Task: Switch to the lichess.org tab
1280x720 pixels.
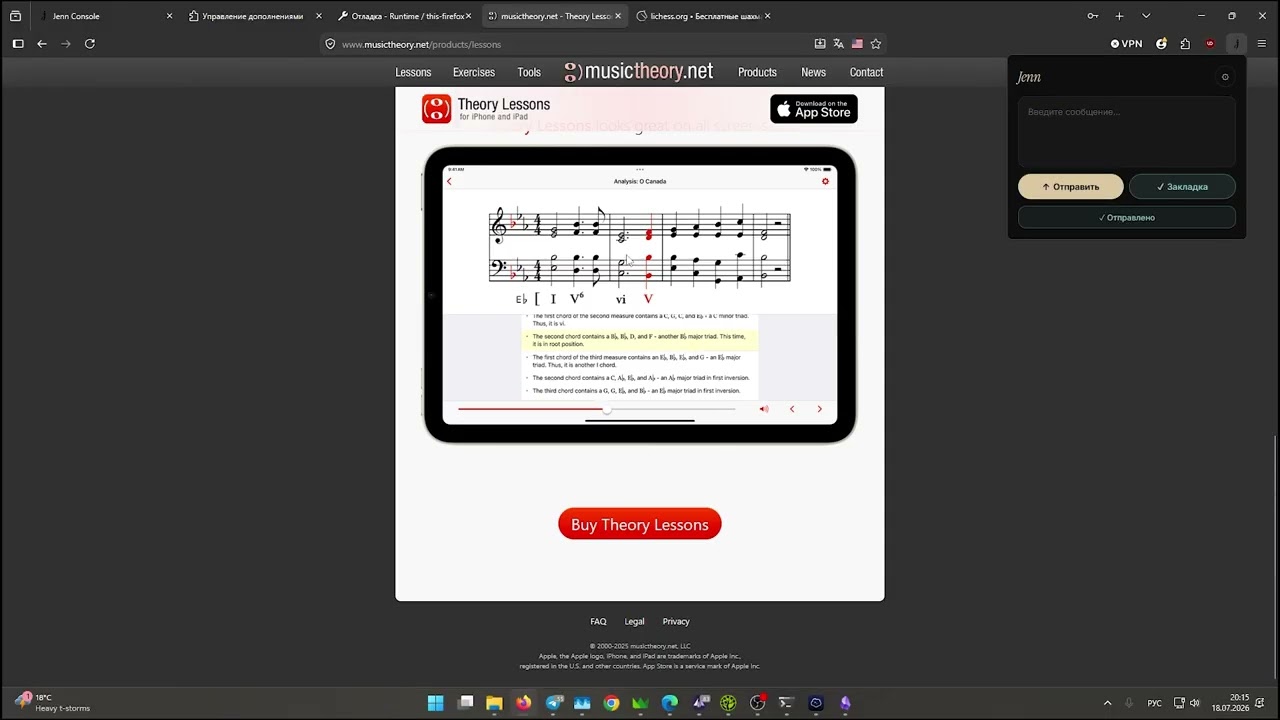Action: pos(704,16)
